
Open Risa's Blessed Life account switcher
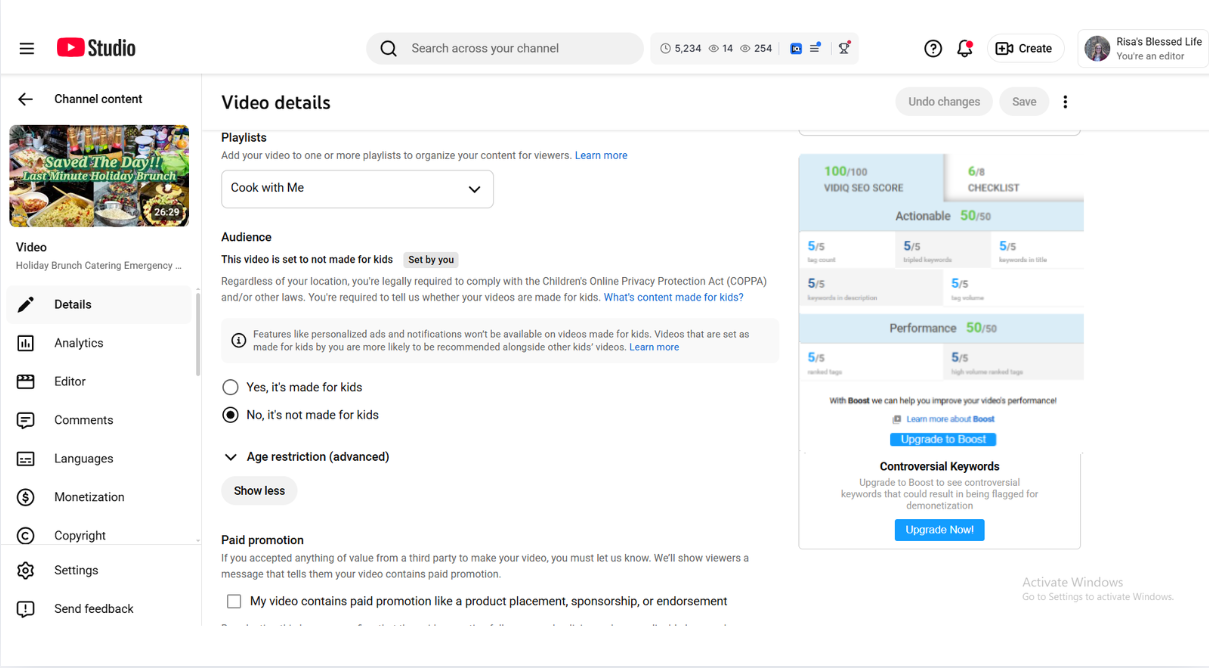pos(1143,48)
